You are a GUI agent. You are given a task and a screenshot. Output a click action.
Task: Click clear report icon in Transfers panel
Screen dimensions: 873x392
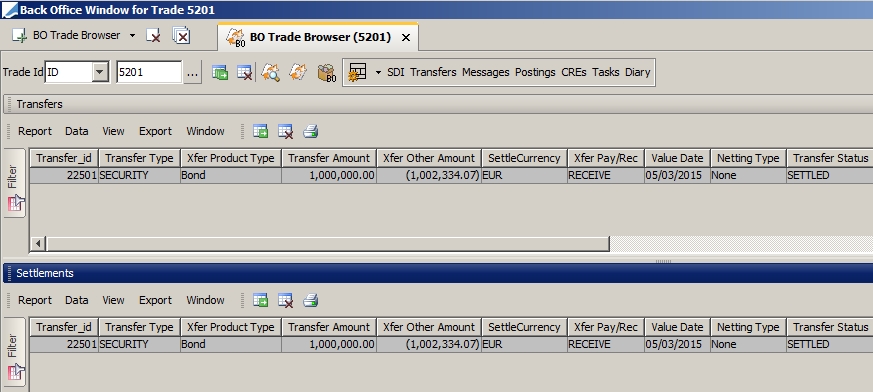click(x=286, y=131)
